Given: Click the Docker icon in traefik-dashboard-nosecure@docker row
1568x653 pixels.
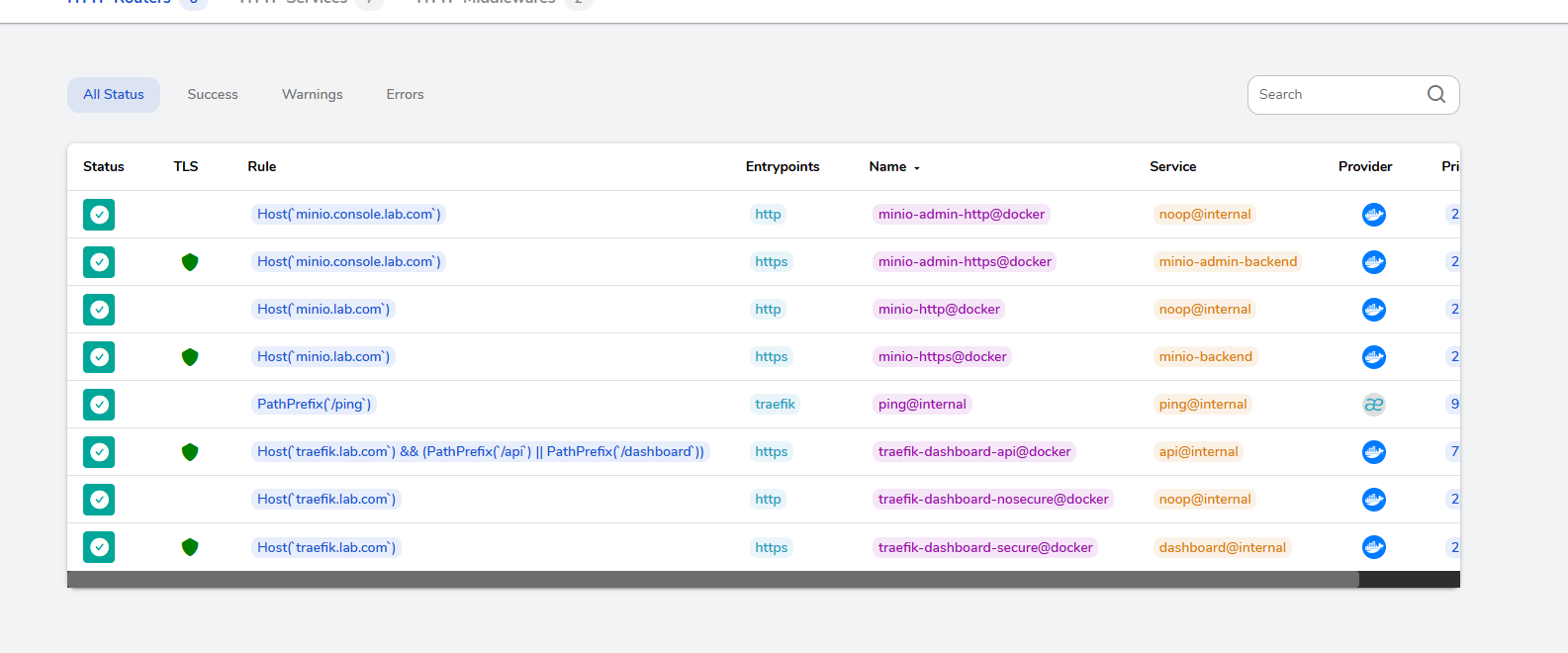Looking at the screenshot, I should [x=1374, y=500].
